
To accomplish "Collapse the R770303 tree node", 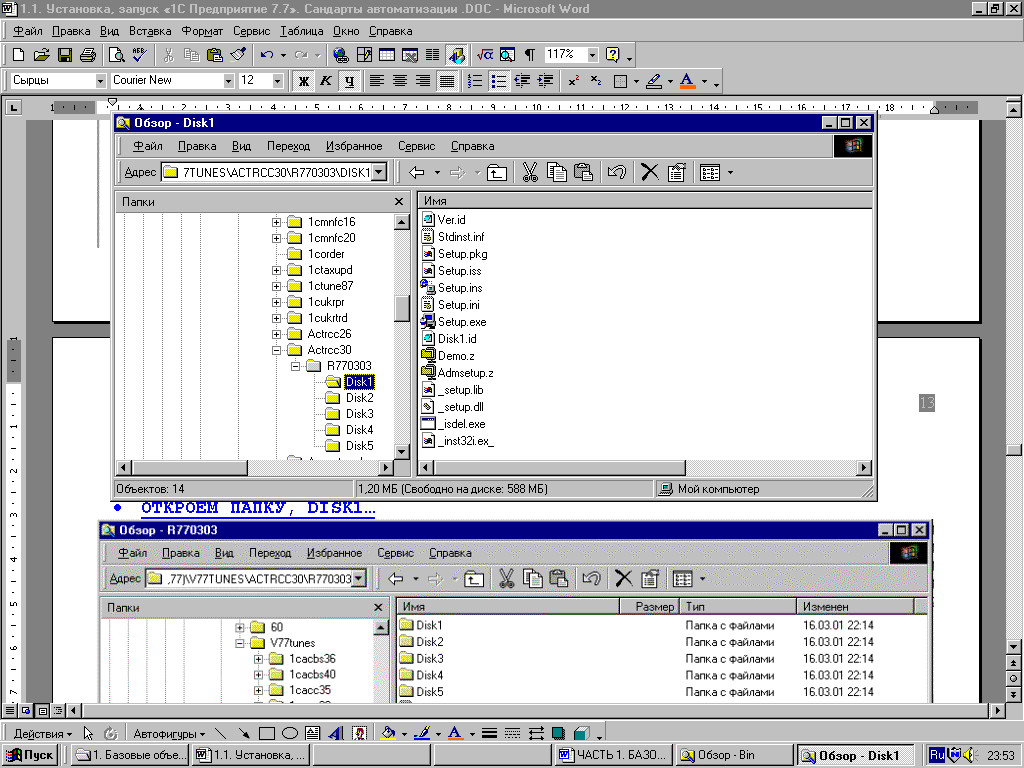I will (x=295, y=366).
